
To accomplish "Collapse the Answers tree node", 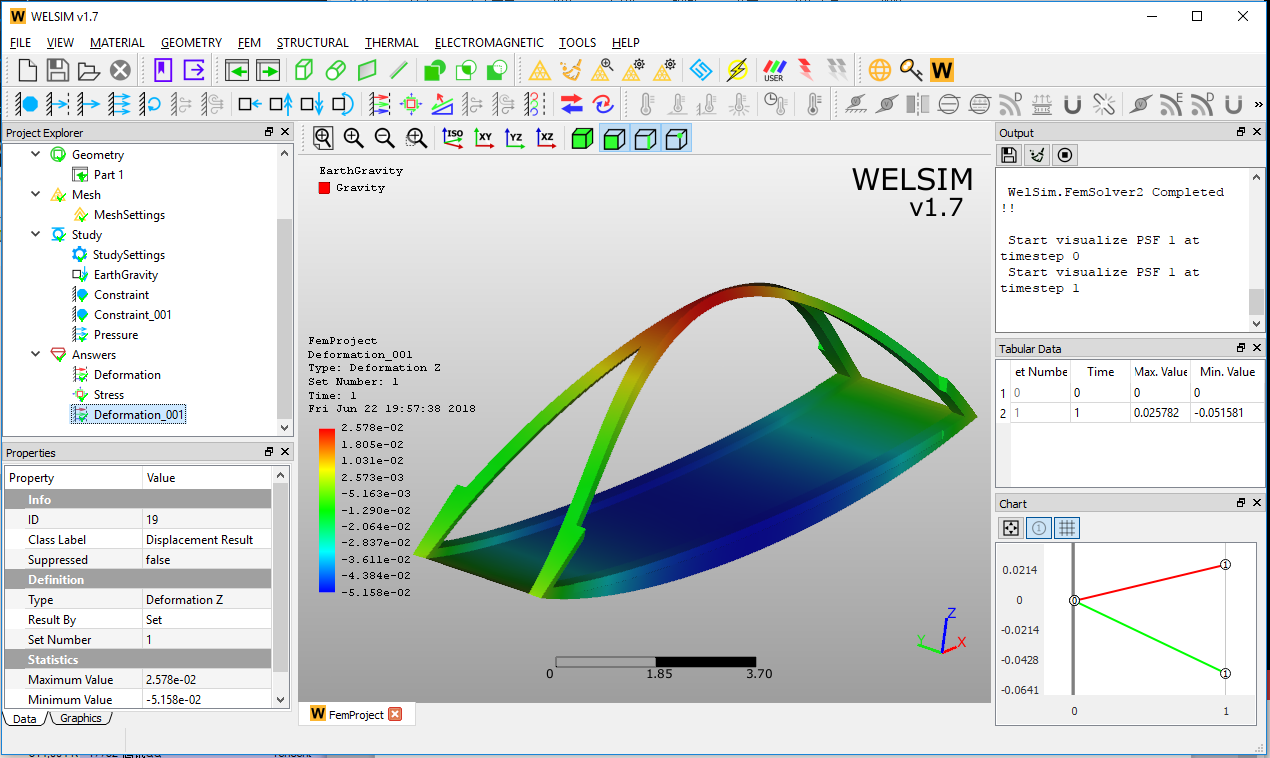I will click(36, 354).
